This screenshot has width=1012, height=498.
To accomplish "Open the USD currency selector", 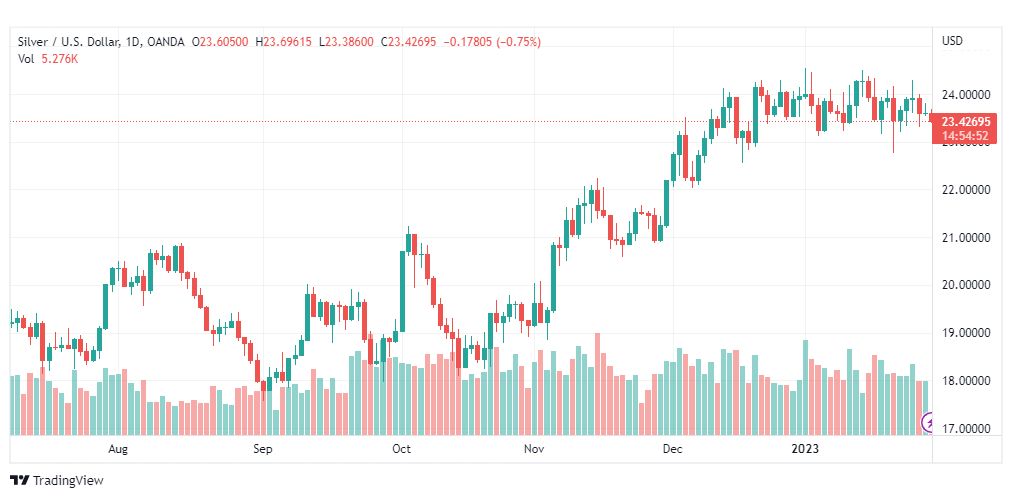I will click(x=952, y=42).
